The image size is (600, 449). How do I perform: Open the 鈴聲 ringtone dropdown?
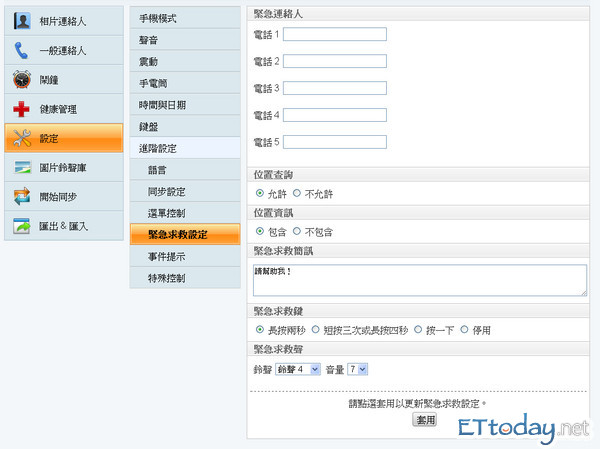click(x=298, y=369)
